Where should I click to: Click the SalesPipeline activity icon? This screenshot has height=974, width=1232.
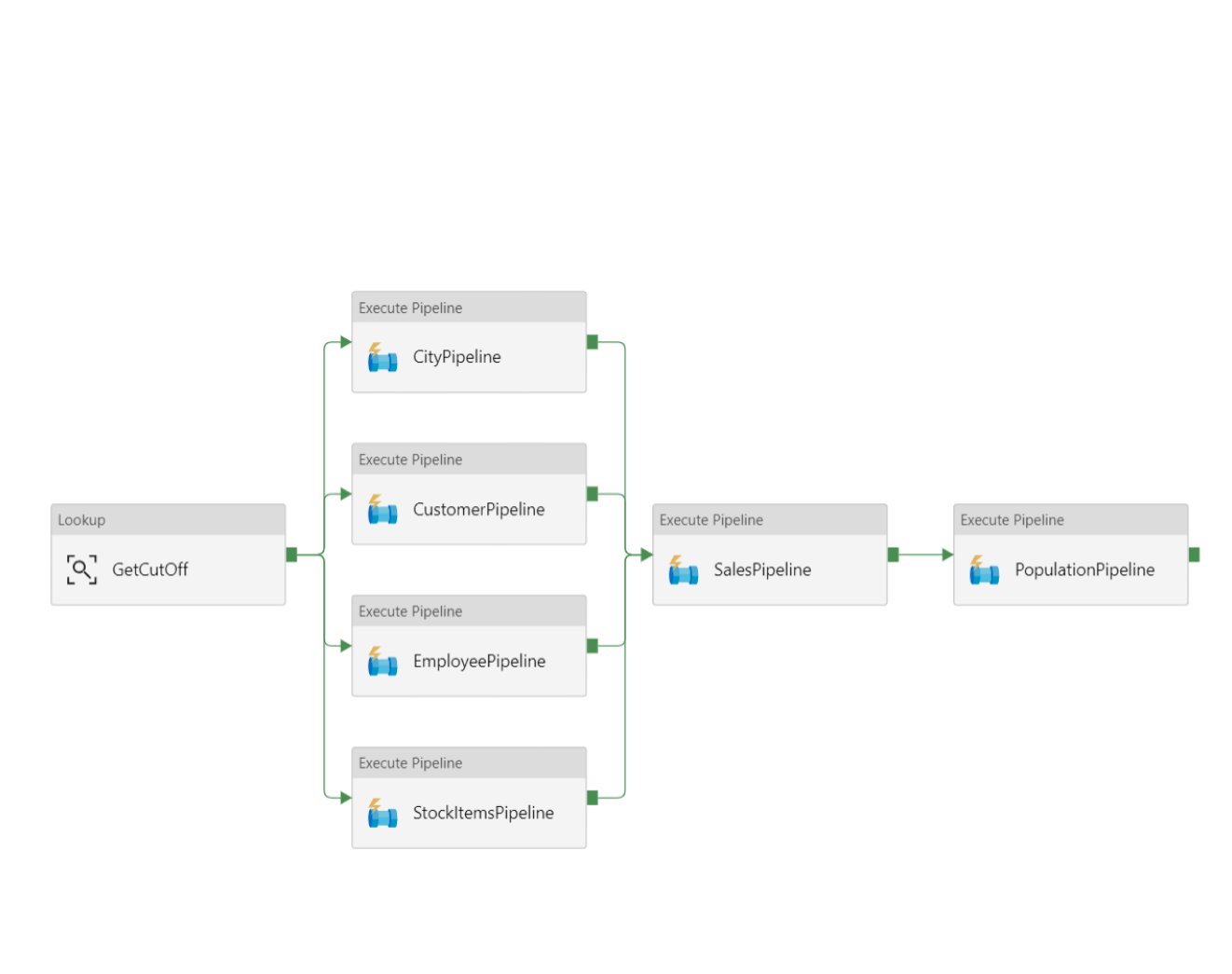683,569
